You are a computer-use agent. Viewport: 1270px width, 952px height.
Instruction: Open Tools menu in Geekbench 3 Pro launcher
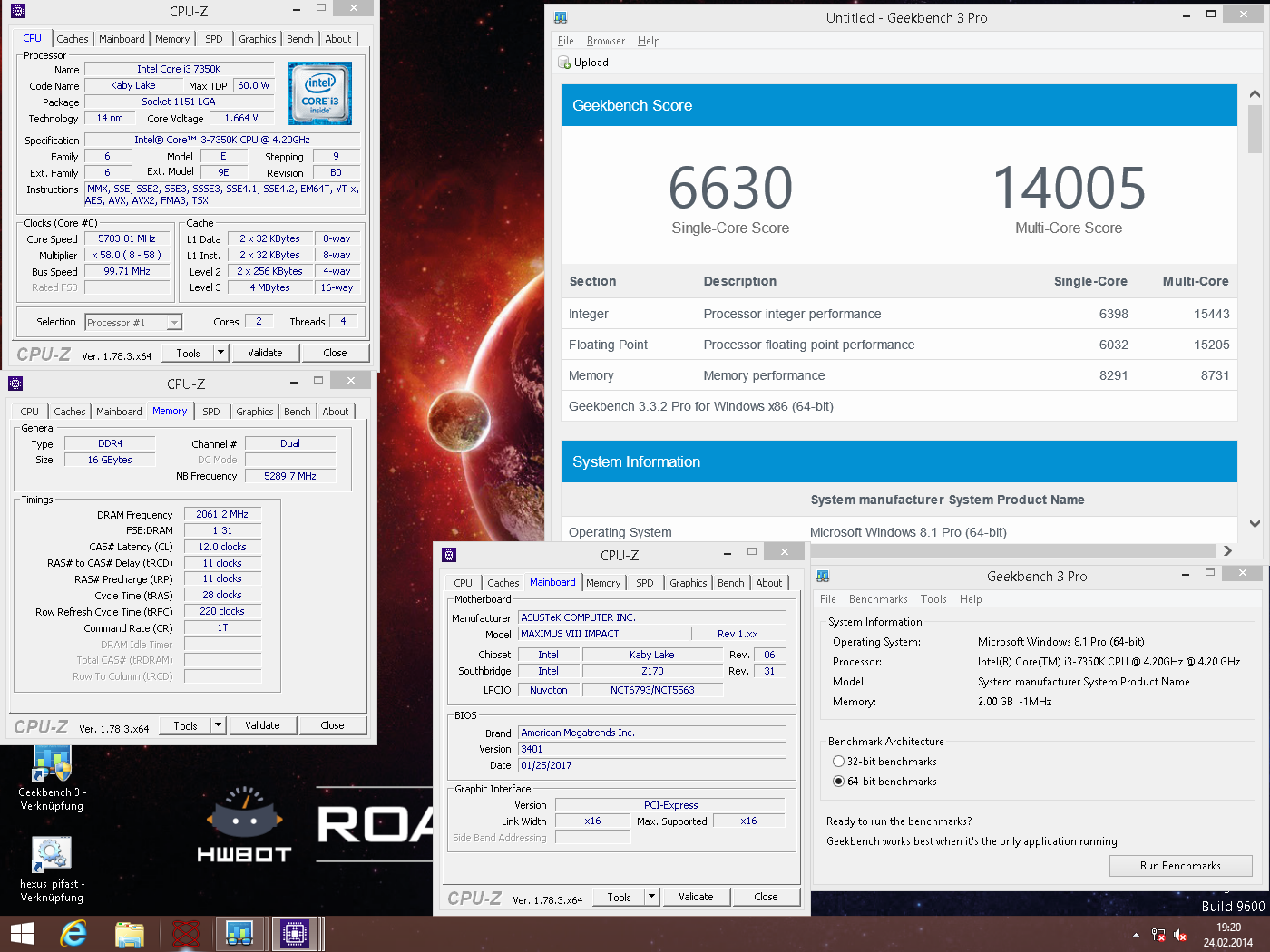(933, 599)
